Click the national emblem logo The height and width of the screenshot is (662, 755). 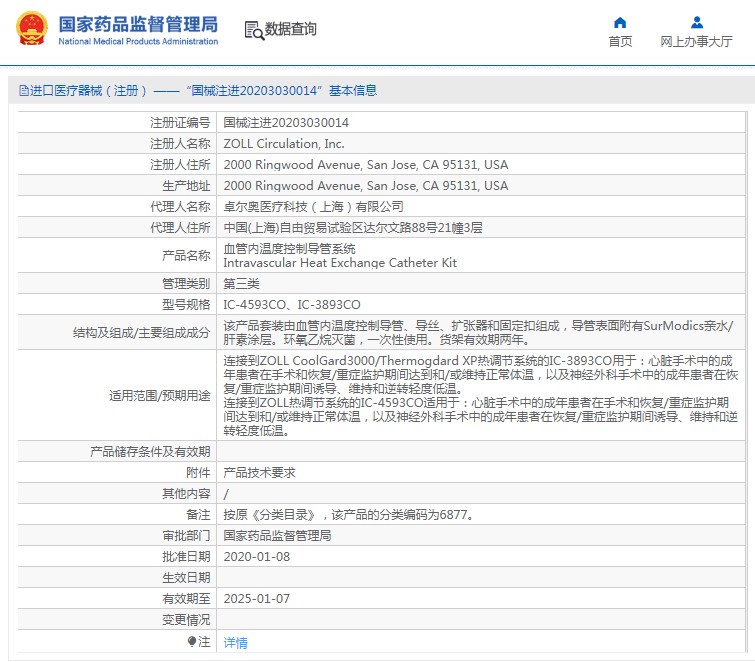tap(32, 28)
